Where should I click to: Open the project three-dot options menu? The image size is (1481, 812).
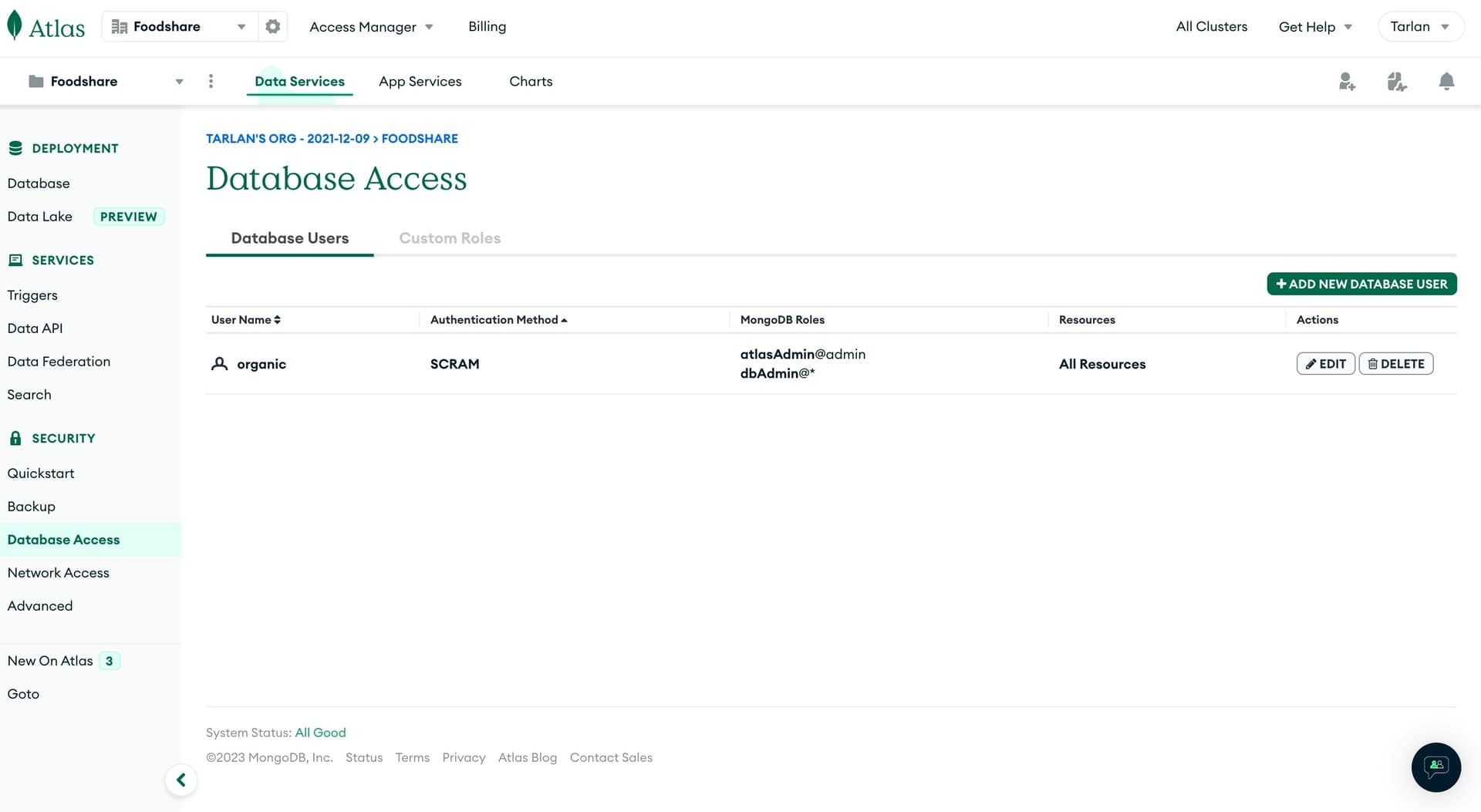211,81
